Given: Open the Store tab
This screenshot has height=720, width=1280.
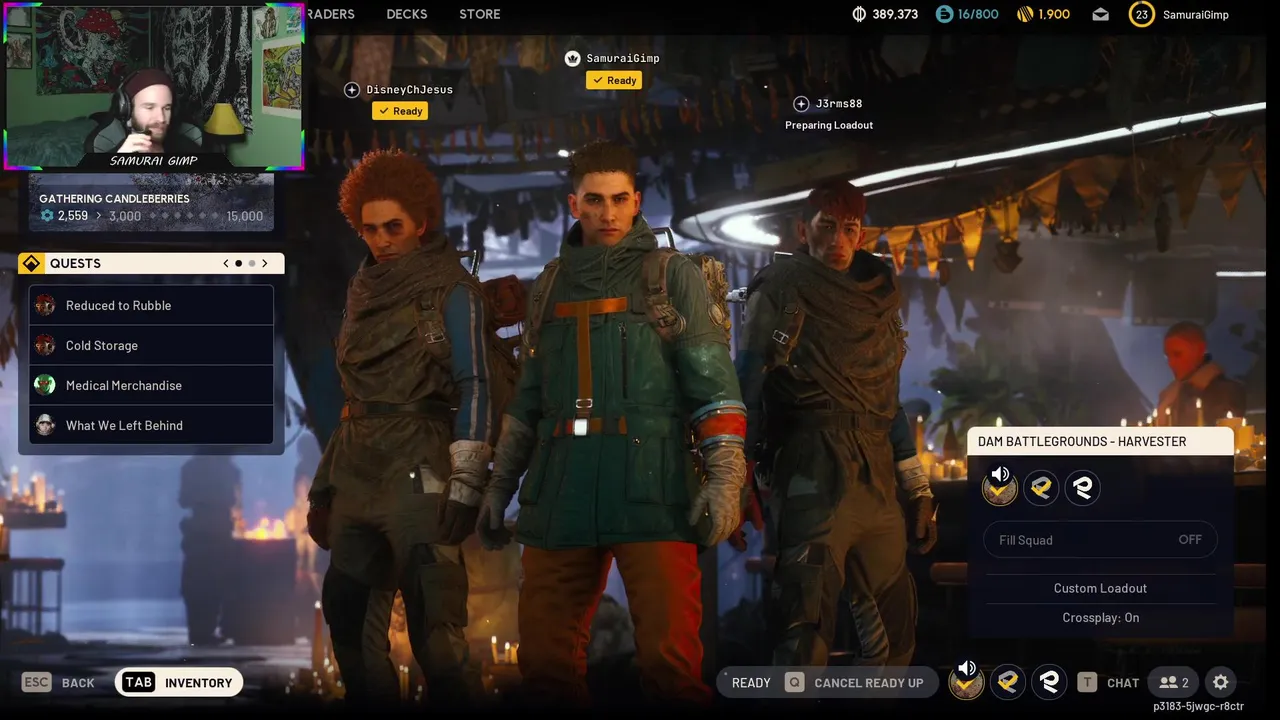Looking at the screenshot, I should click(x=480, y=14).
